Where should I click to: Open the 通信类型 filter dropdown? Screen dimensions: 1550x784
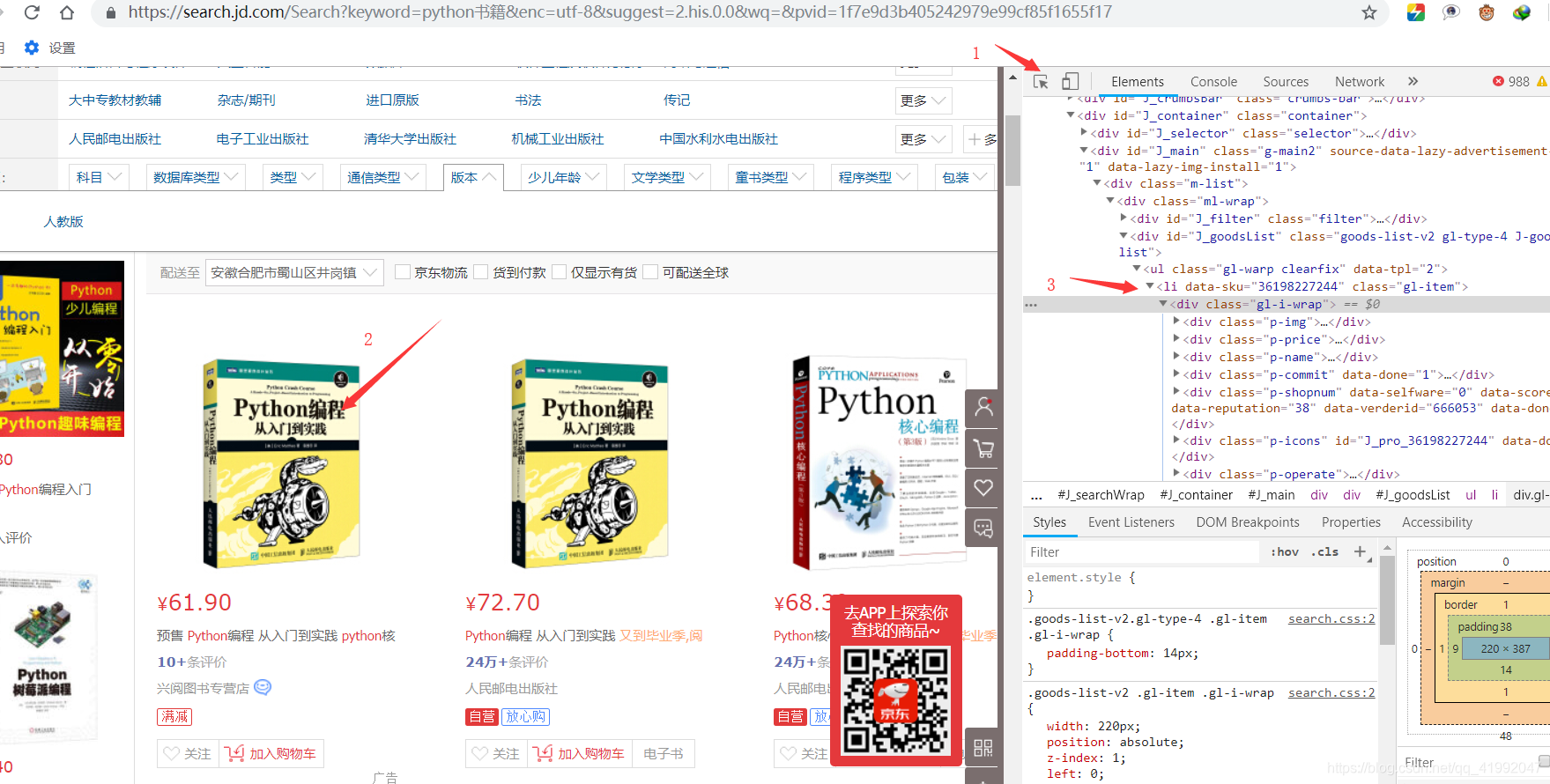tap(383, 177)
